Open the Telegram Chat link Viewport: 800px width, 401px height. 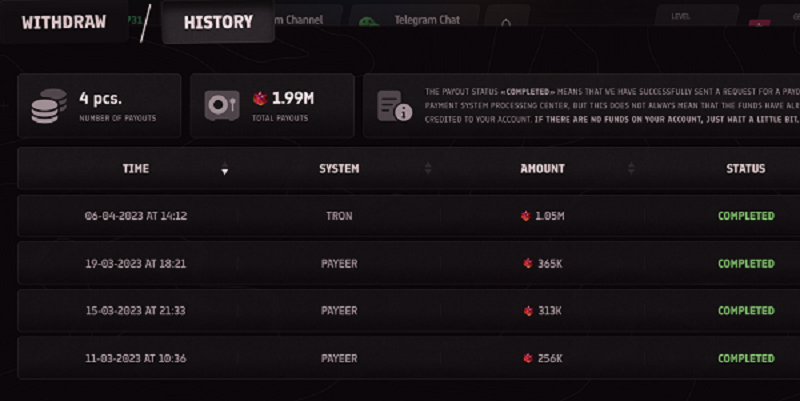click(x=419, y=21)
